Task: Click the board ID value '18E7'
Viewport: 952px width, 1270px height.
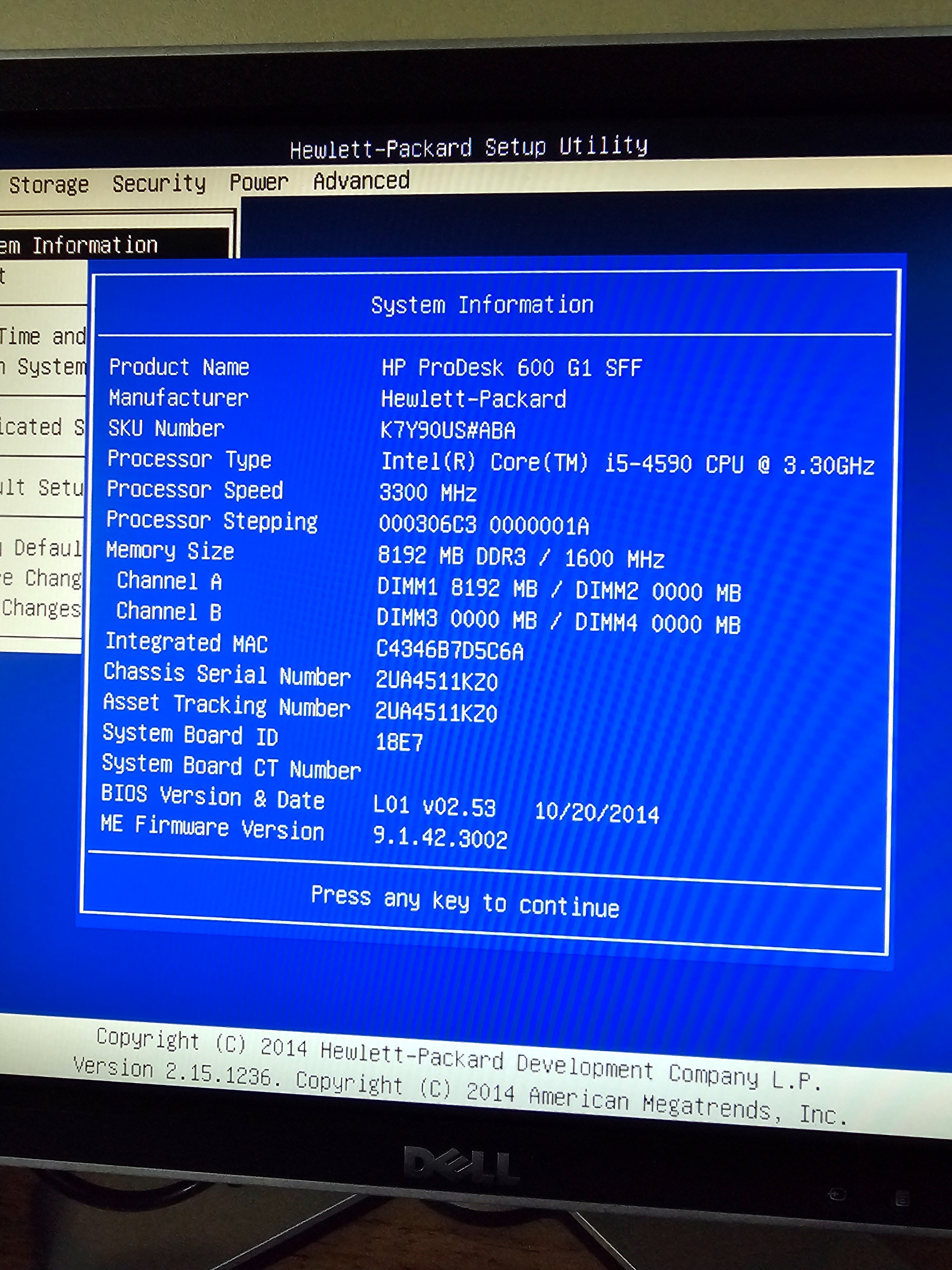Action: [399, 743]
